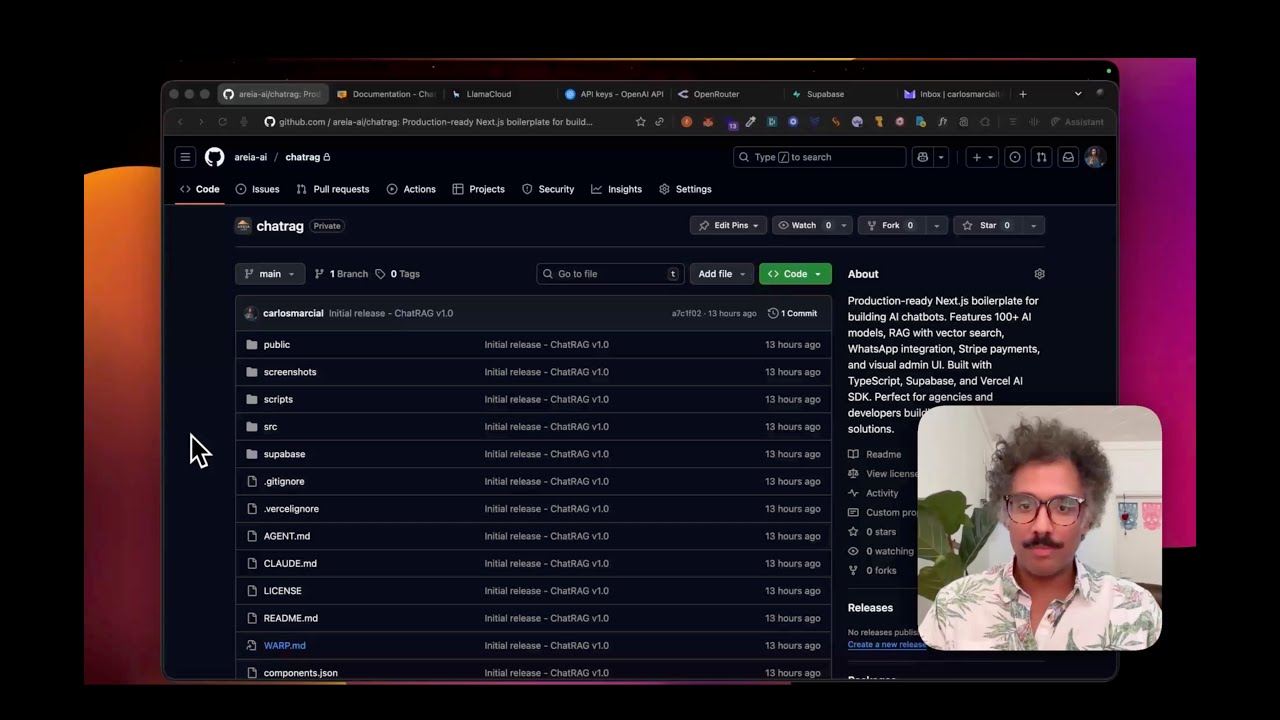The width and height of the screenshot is (1280, 720).
Task: Click the Go to file search field
Action: (x=611, y=274)
